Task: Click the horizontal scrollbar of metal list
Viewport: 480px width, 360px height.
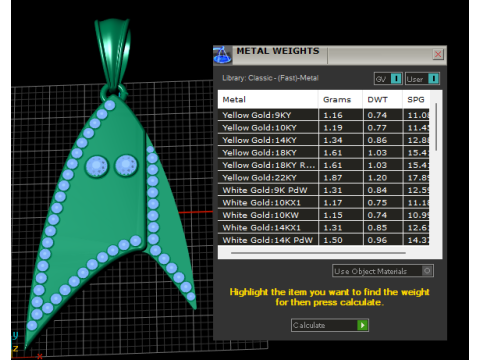Action: coord(318,253)
